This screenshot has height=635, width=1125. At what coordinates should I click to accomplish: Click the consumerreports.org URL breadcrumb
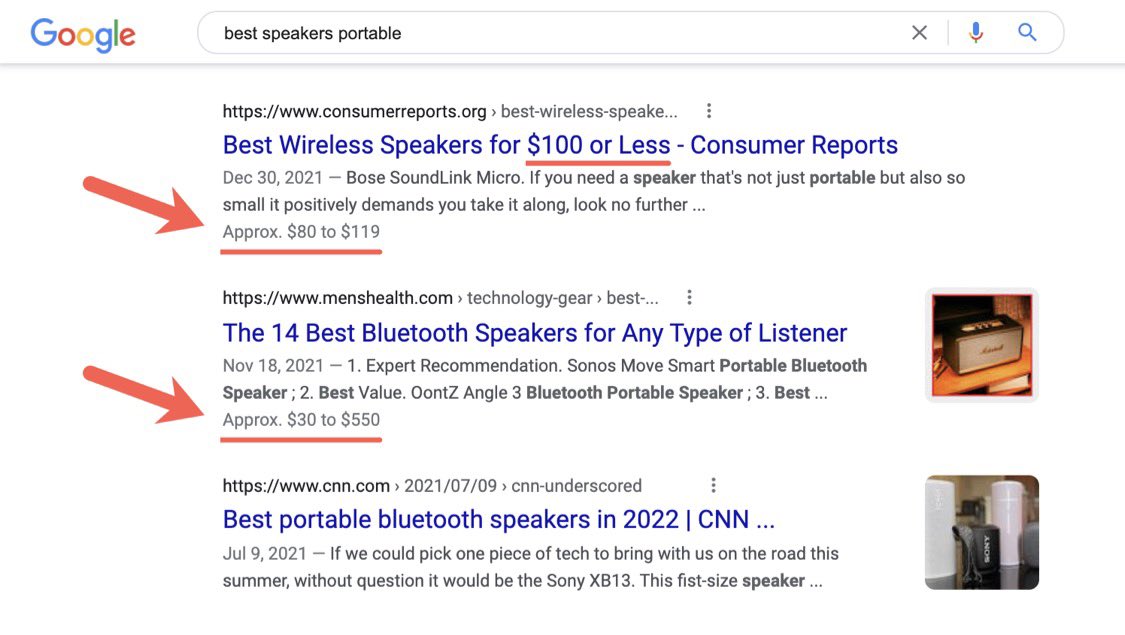coord(449,111)
